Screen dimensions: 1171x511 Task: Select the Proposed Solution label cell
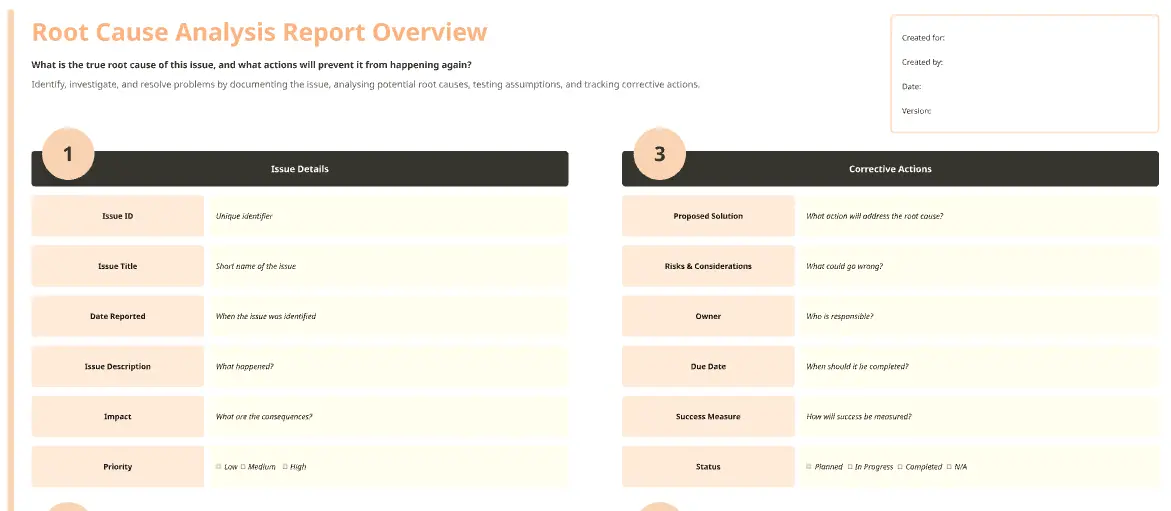click(708, 216)
